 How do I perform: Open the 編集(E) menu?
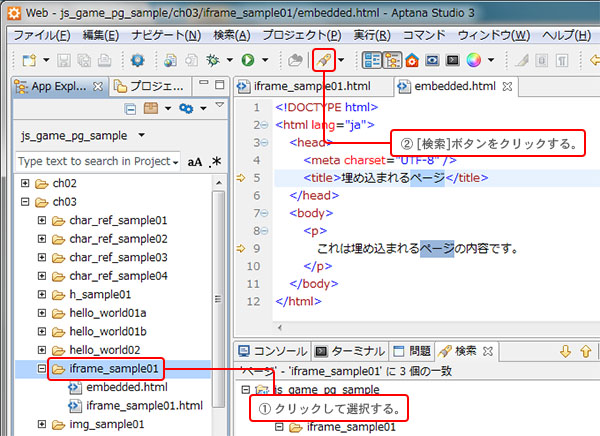click(101, 35)
